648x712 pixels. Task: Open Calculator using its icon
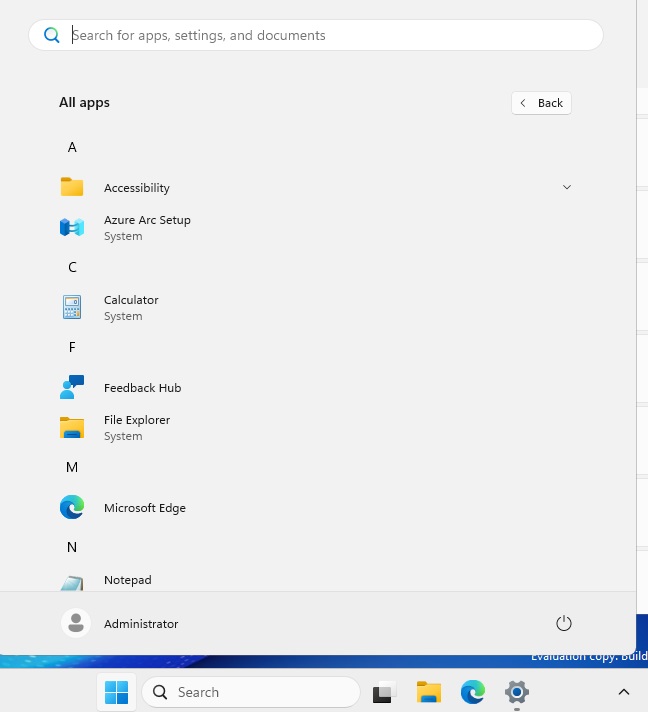pyautogui.click(x=72, y=307)
